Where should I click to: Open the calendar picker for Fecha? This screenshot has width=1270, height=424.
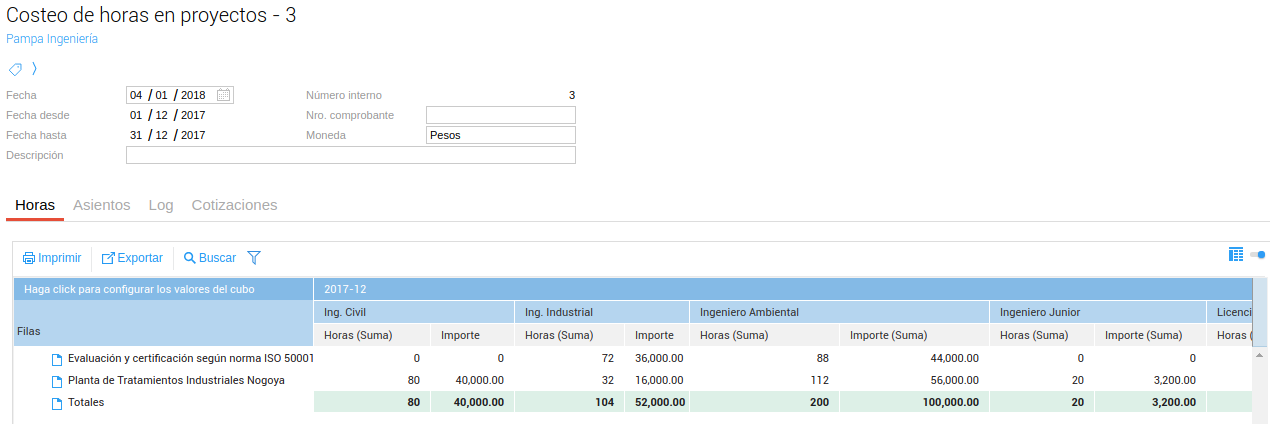(x=224, y=95)
